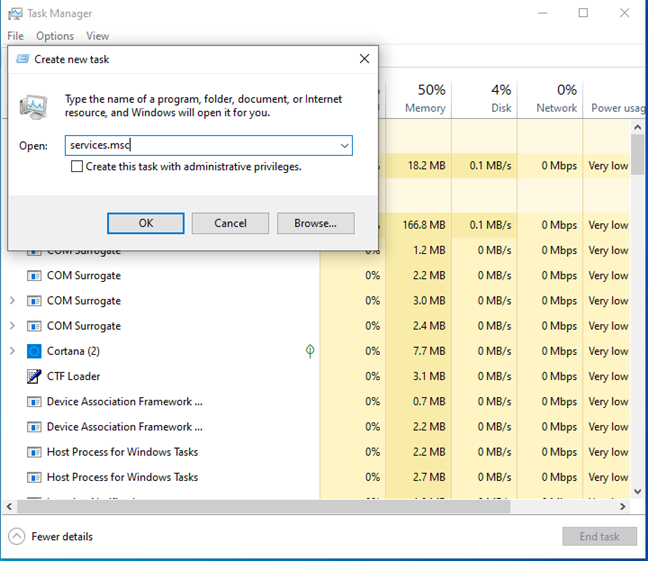Open the View menu
The height and width of the screenshot is (561, 648).
click(98, 36)
